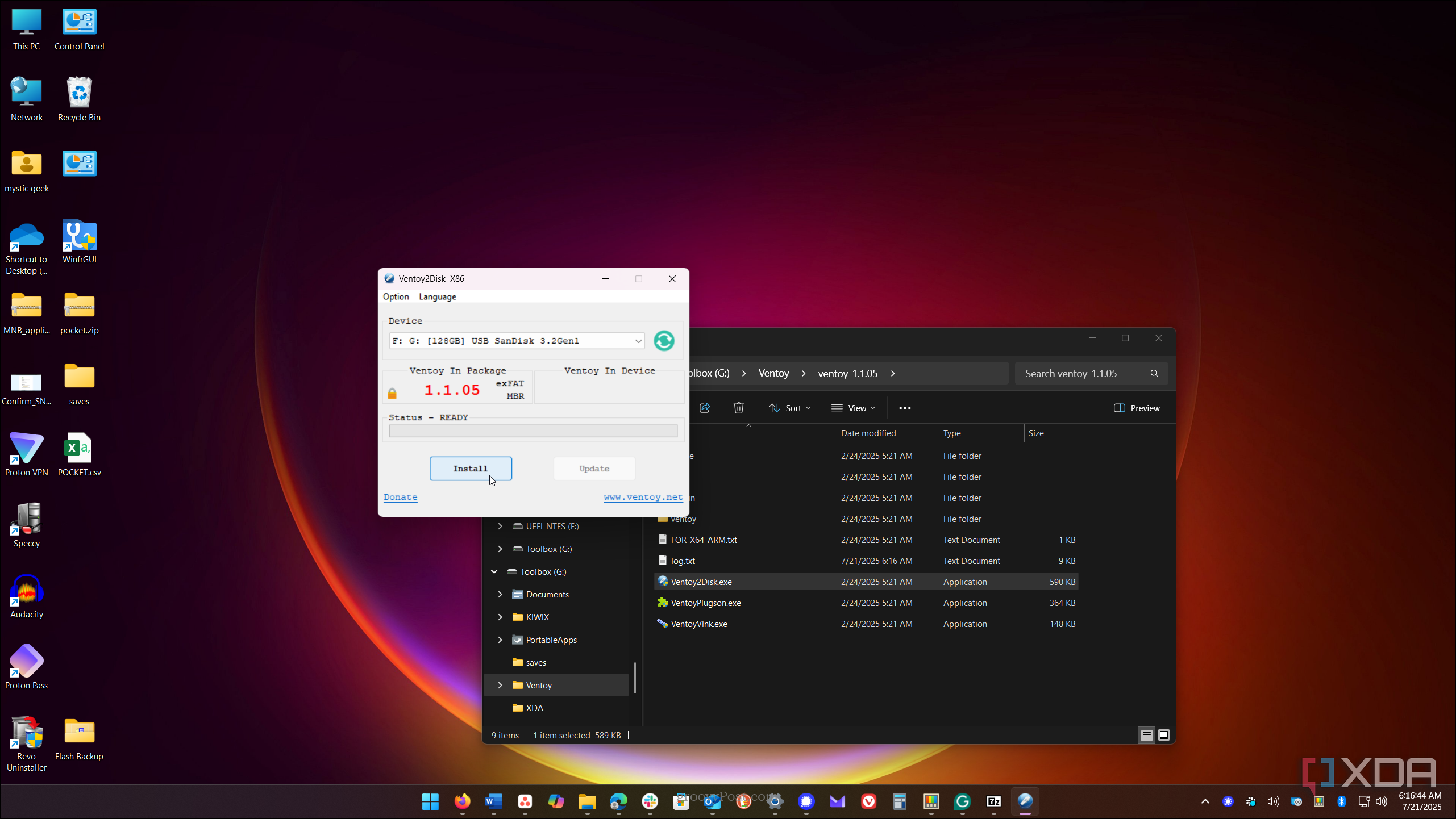Toggle the Preview pane

click(1137, 408)
